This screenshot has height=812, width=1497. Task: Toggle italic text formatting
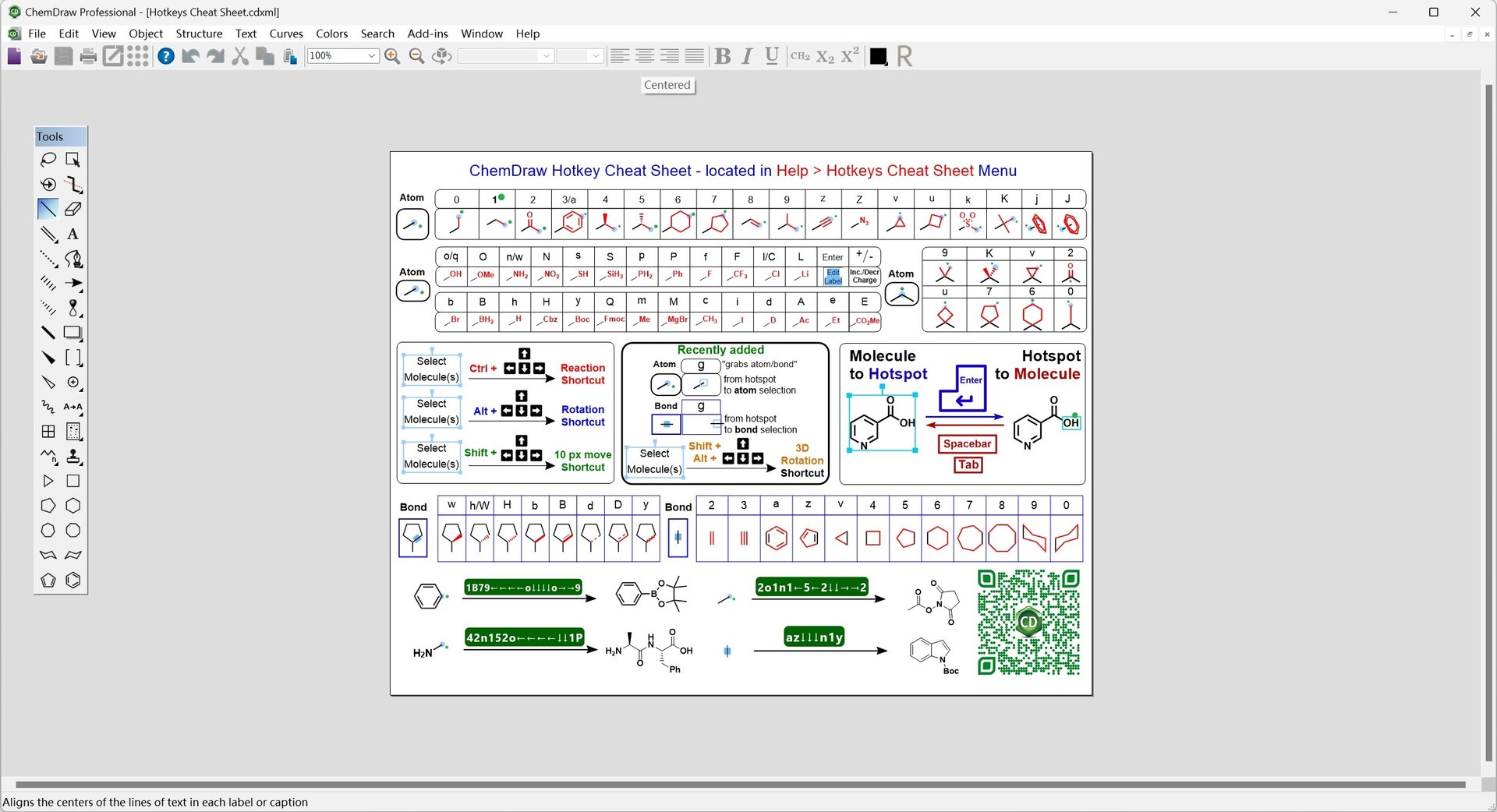746,56
